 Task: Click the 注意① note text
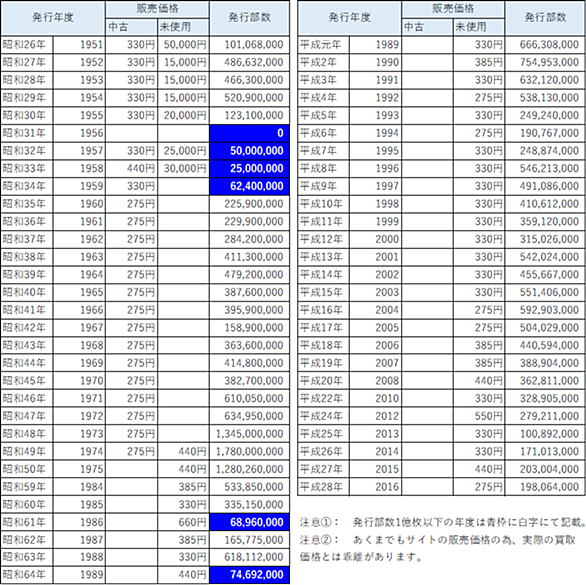point(442,522)
